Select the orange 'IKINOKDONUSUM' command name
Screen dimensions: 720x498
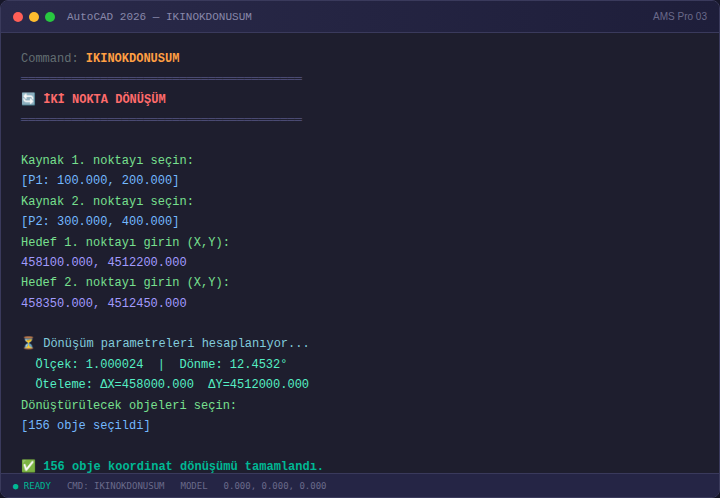pyautogui.click(x=133, y=58)
